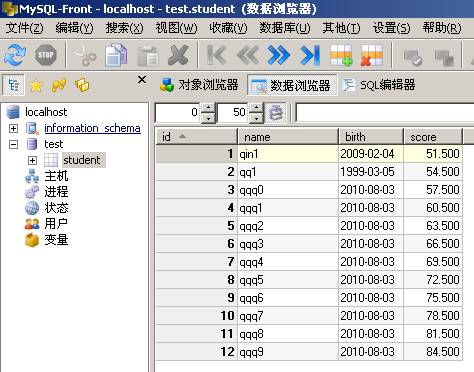The width and height of the screenshot is (474, 372).
Task: Open the 数据库(U) menu
Action: pos(285,28)
